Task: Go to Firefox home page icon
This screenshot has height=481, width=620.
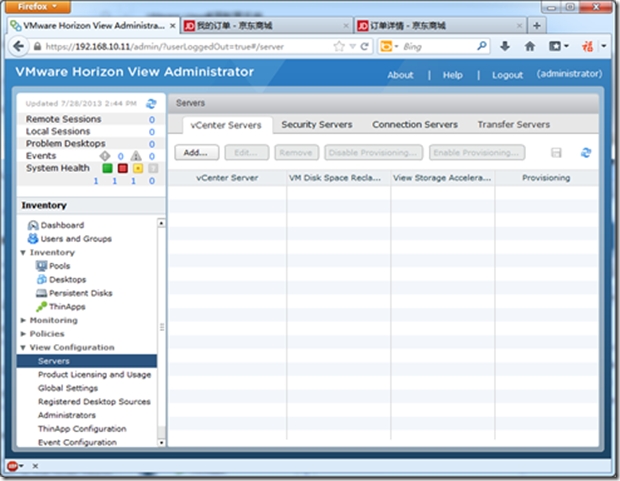Action: [530, 46]
